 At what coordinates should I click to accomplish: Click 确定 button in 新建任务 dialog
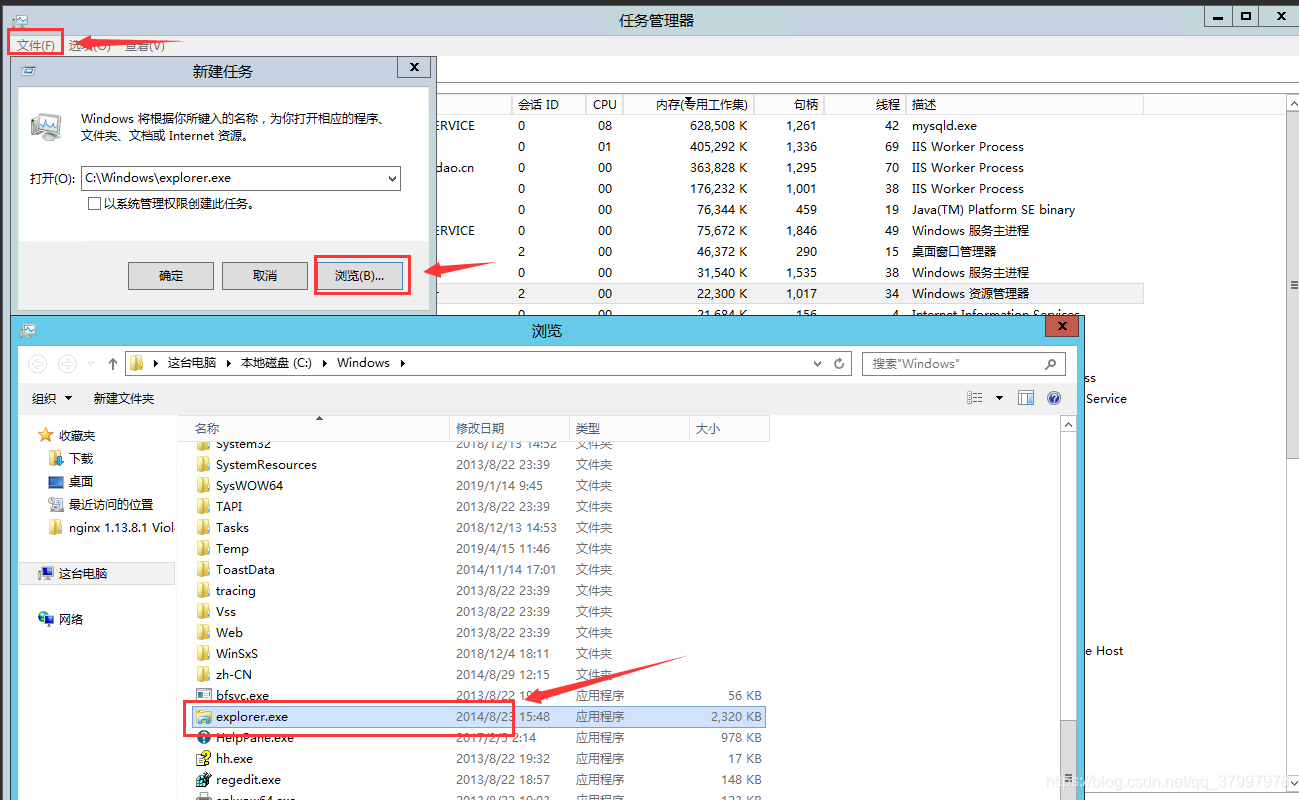[171, 276]
